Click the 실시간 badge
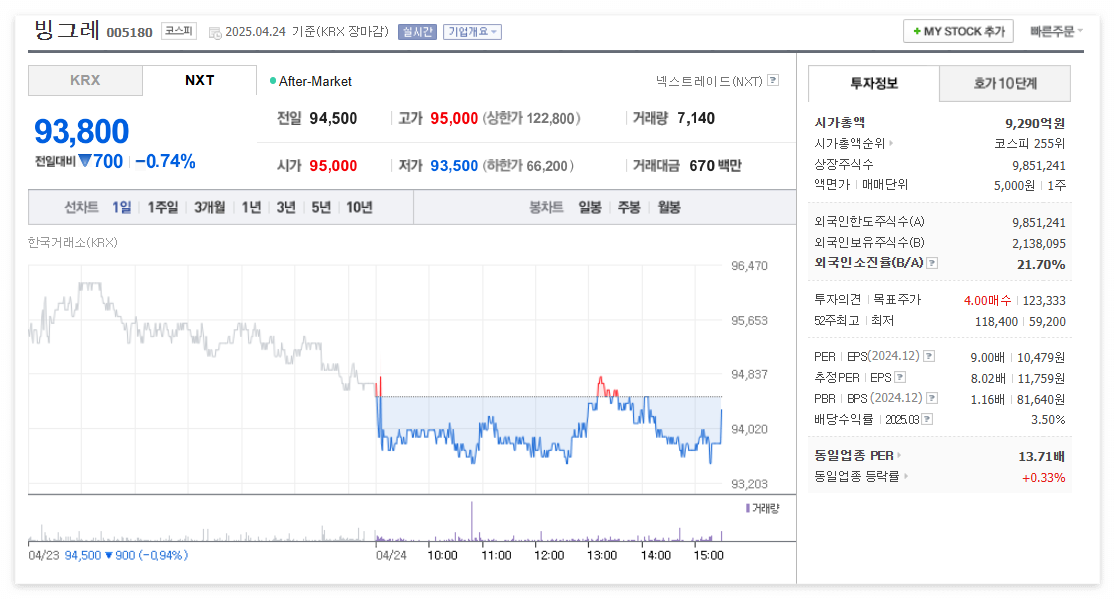The width and height of the screenshot is (1115, 599). coord(418,32)
